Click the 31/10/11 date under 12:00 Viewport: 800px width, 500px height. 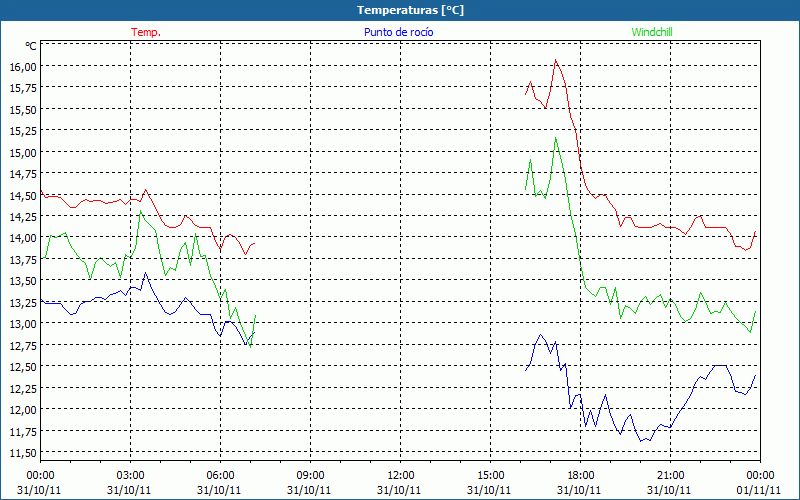(399, 490)
